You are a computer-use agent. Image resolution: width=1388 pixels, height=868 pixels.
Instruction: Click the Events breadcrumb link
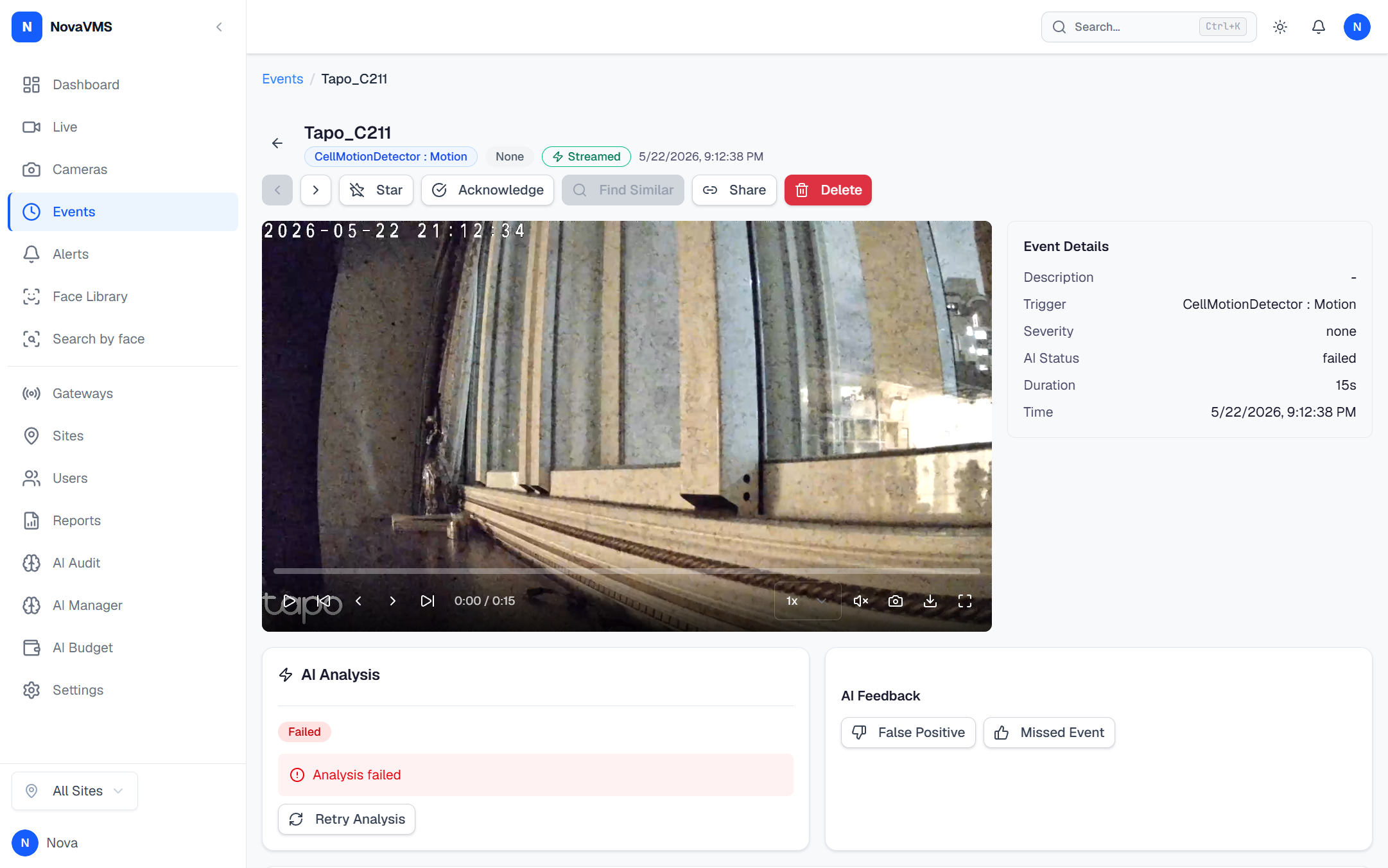282,79
